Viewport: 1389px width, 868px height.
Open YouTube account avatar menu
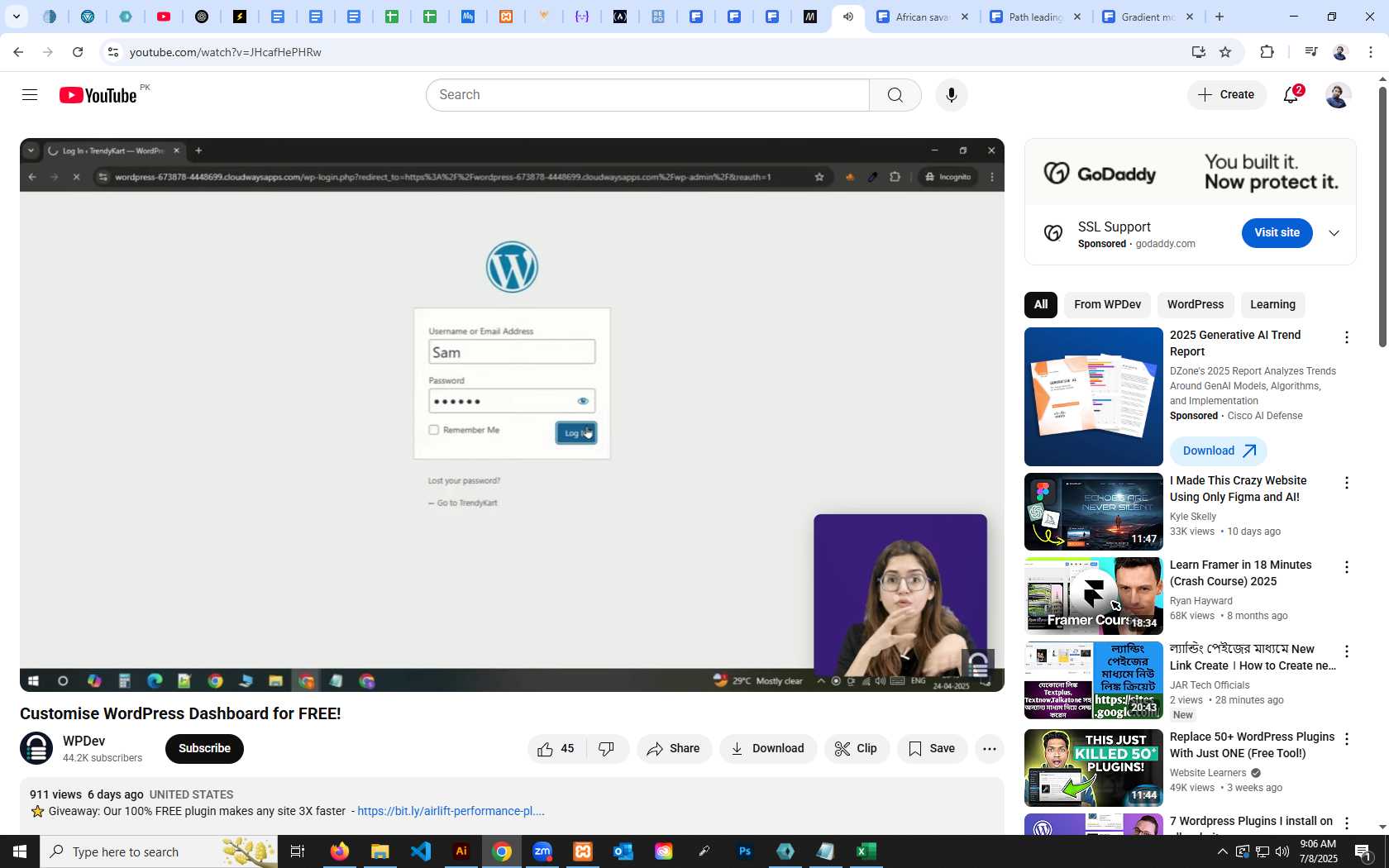[x=1338, y=95]
